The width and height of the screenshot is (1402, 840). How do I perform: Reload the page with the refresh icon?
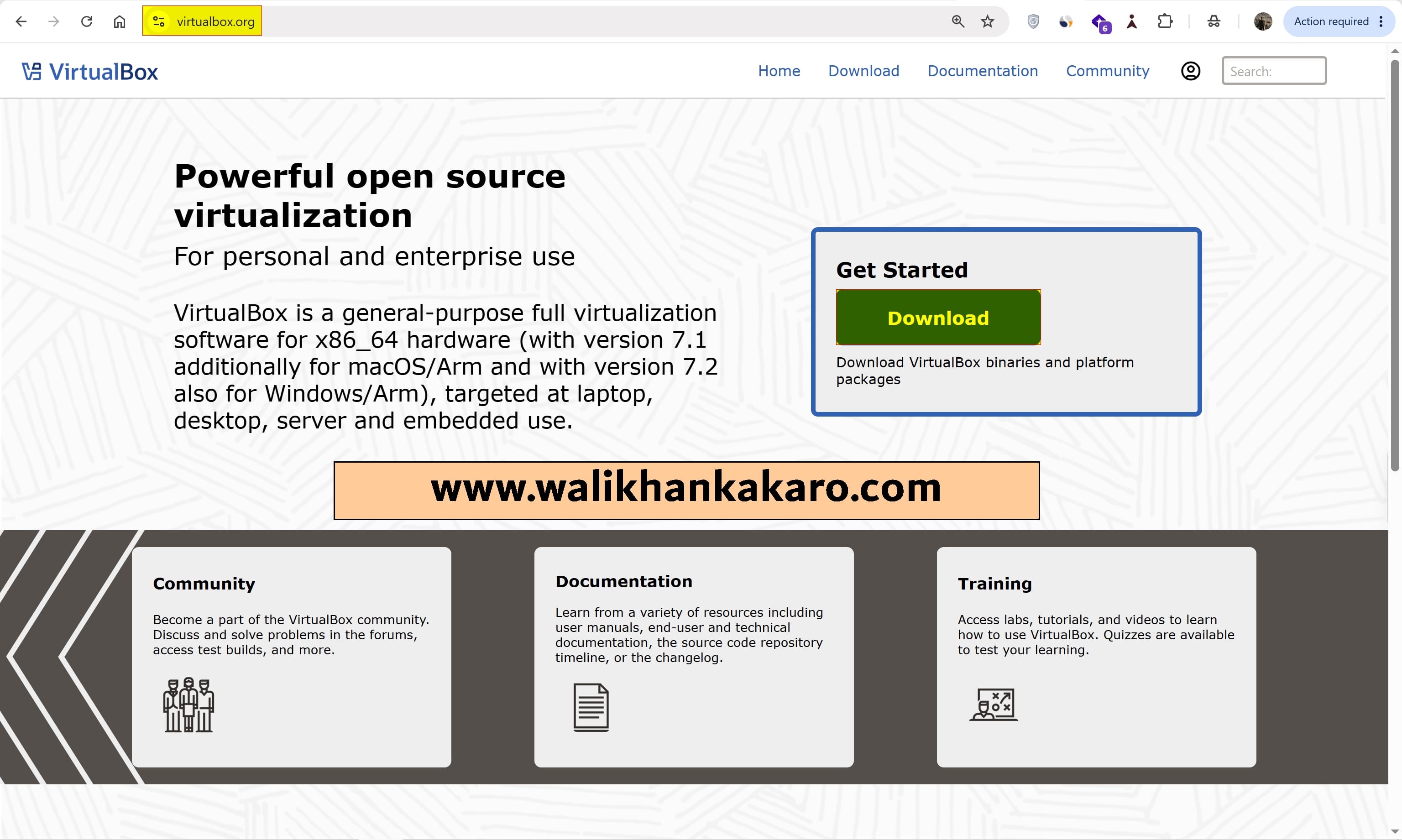point(87,21)
